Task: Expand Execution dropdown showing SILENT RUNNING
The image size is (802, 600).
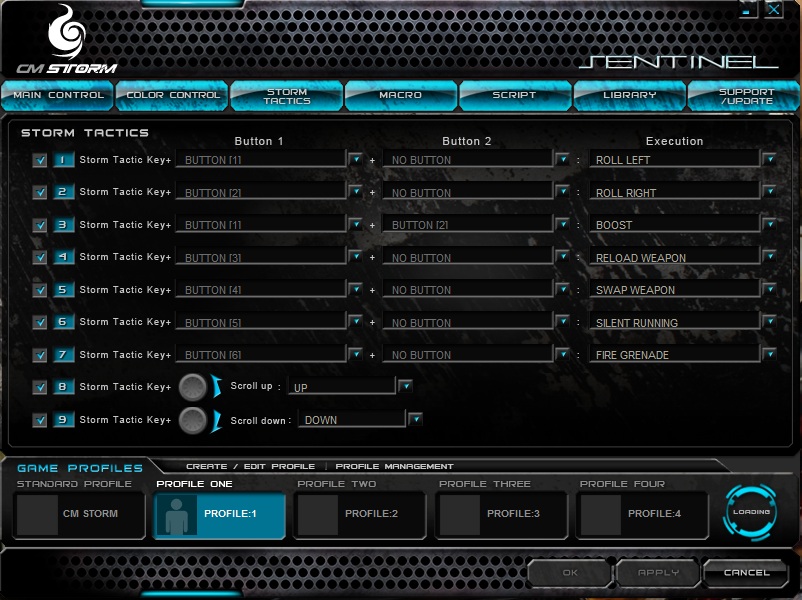Action: pos(769,322)
